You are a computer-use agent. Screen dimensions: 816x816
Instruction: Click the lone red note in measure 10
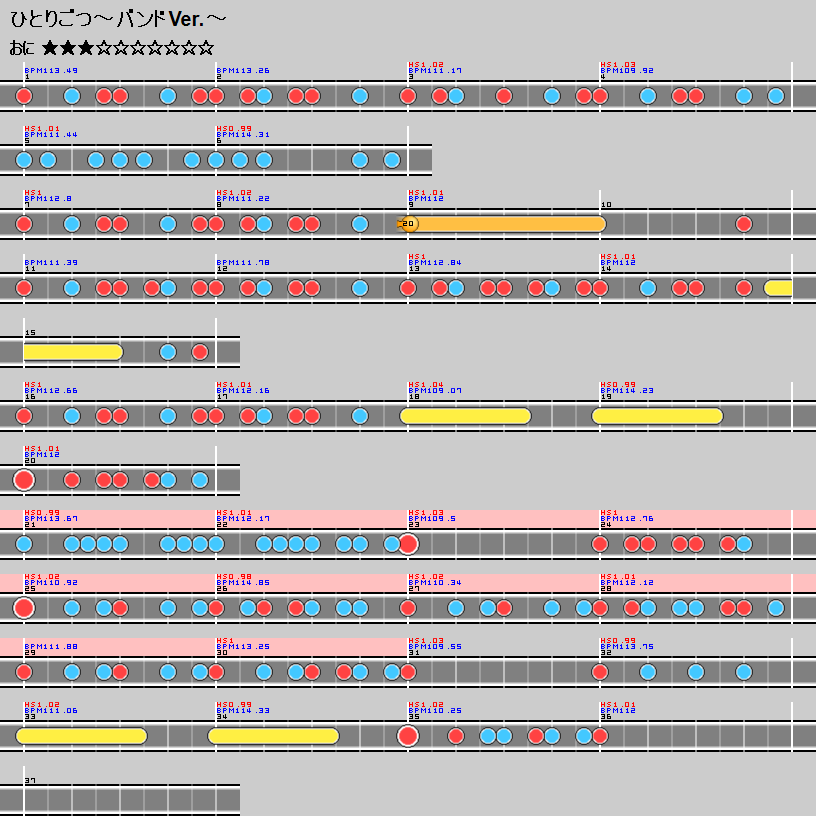[744, 224]
